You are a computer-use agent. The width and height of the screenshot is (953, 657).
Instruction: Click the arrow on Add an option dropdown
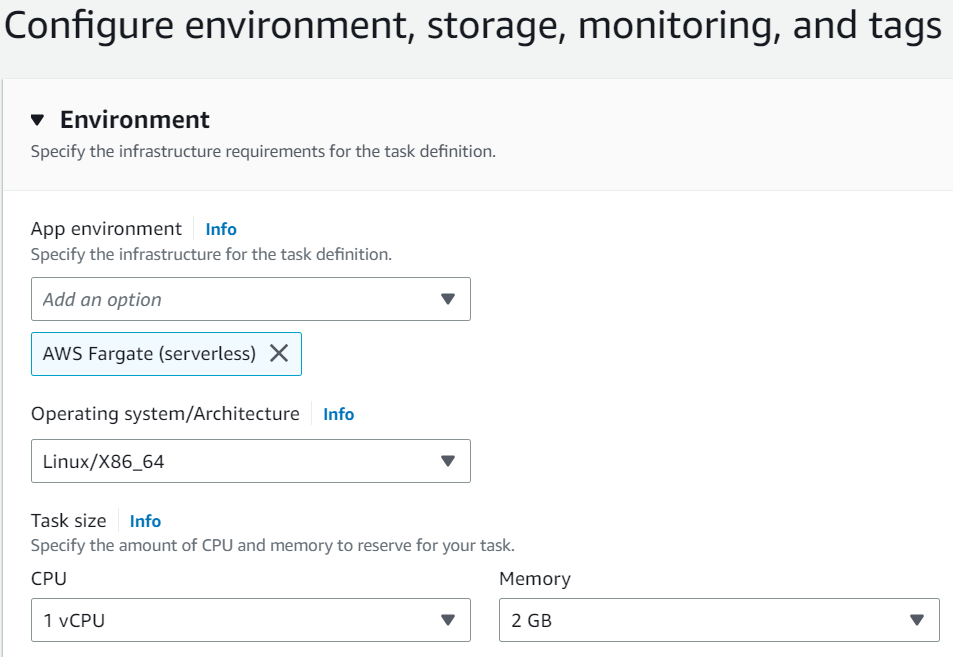[448, 299]
